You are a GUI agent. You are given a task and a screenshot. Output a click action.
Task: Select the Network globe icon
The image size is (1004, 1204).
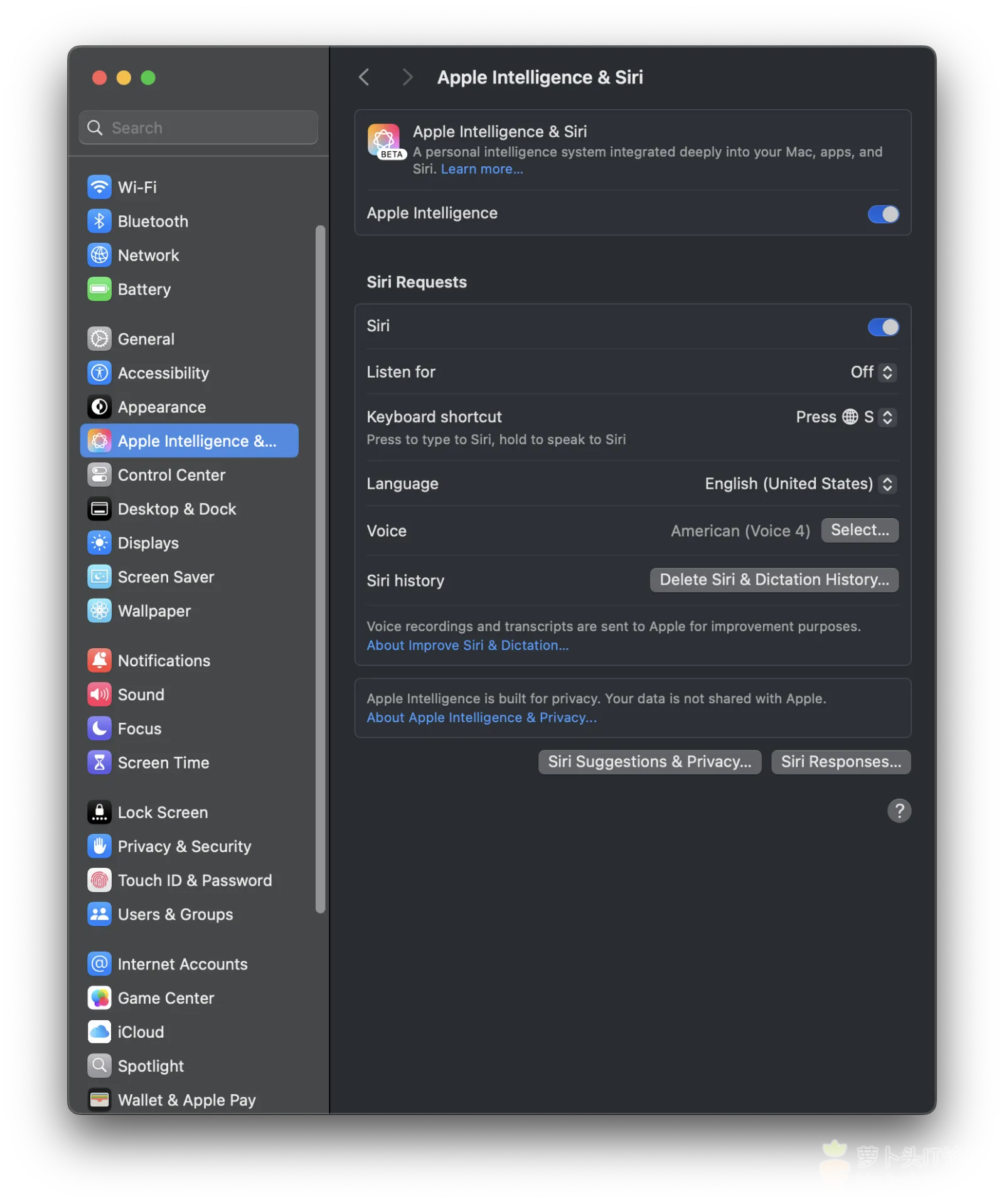click(x=99, y=255)
